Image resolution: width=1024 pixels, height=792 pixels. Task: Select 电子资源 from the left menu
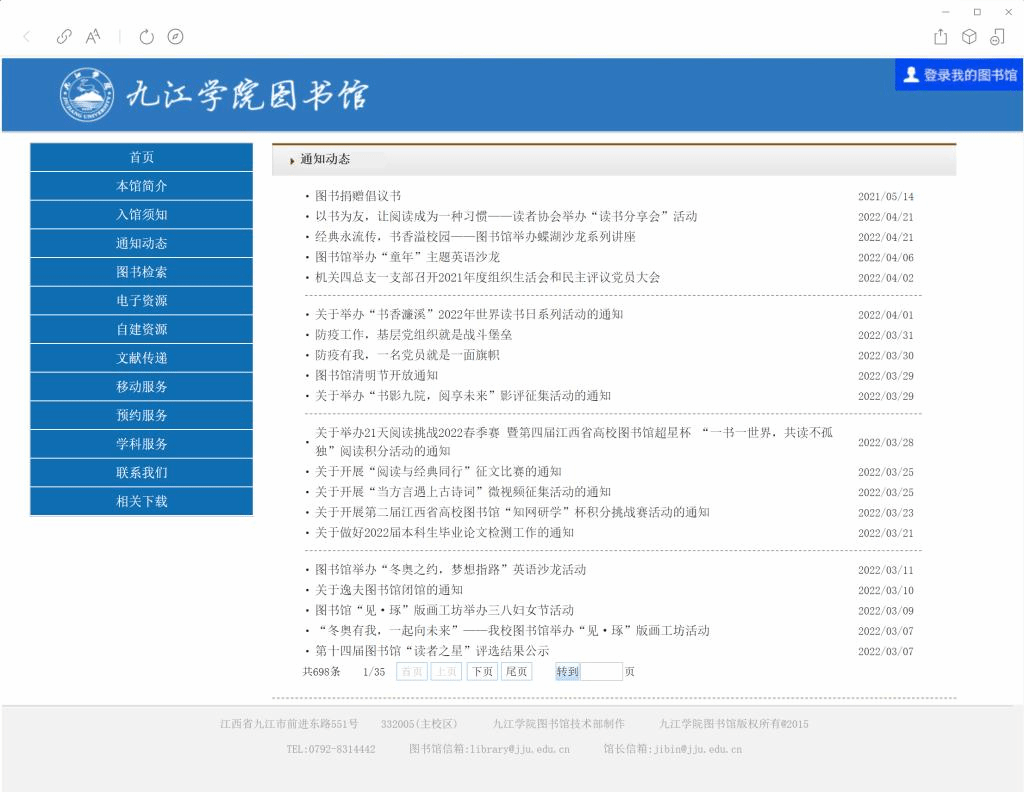[141, 301]
